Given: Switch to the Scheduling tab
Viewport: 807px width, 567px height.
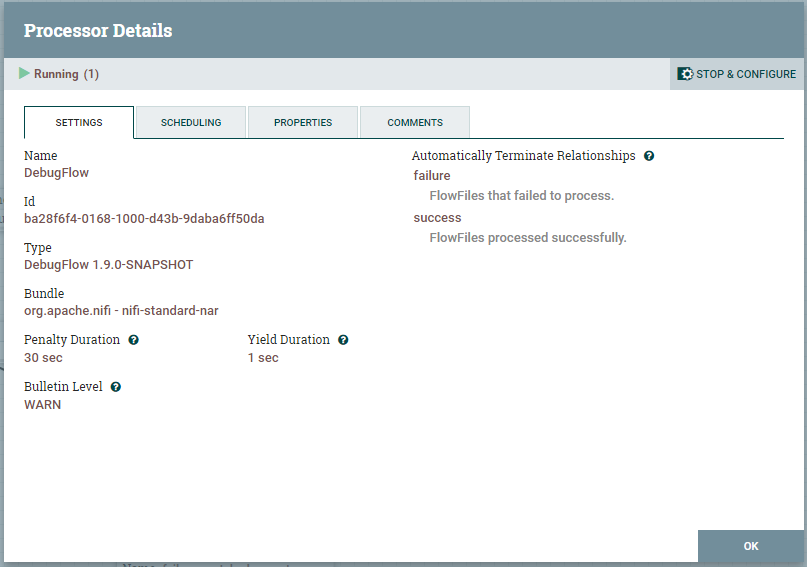Looking at the screenshot, I should [191, 122].
